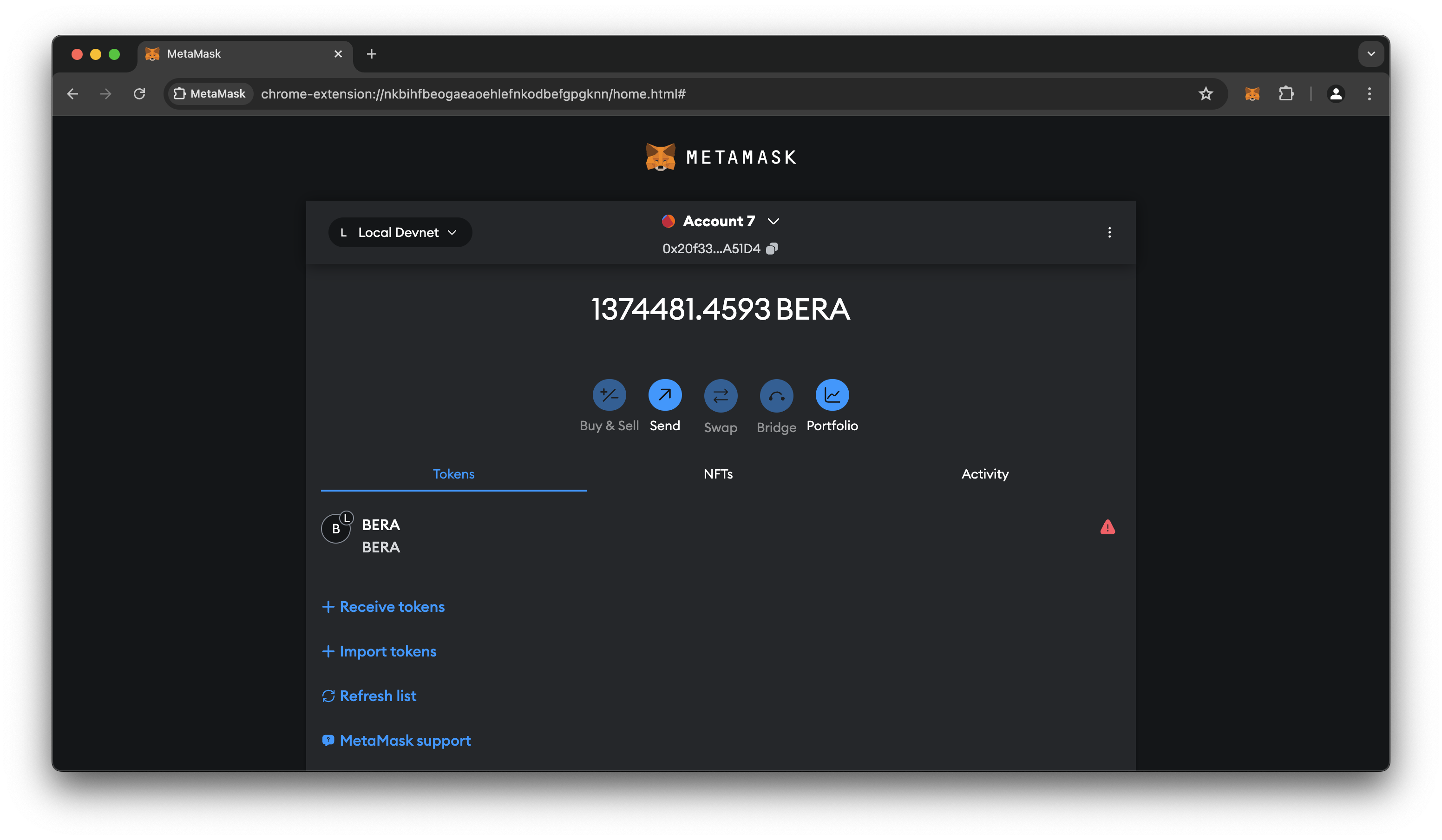Click the Send icon to transfer BERA
The width and height of the screenshot is (1442, 840).
click(x=664, y=395)
